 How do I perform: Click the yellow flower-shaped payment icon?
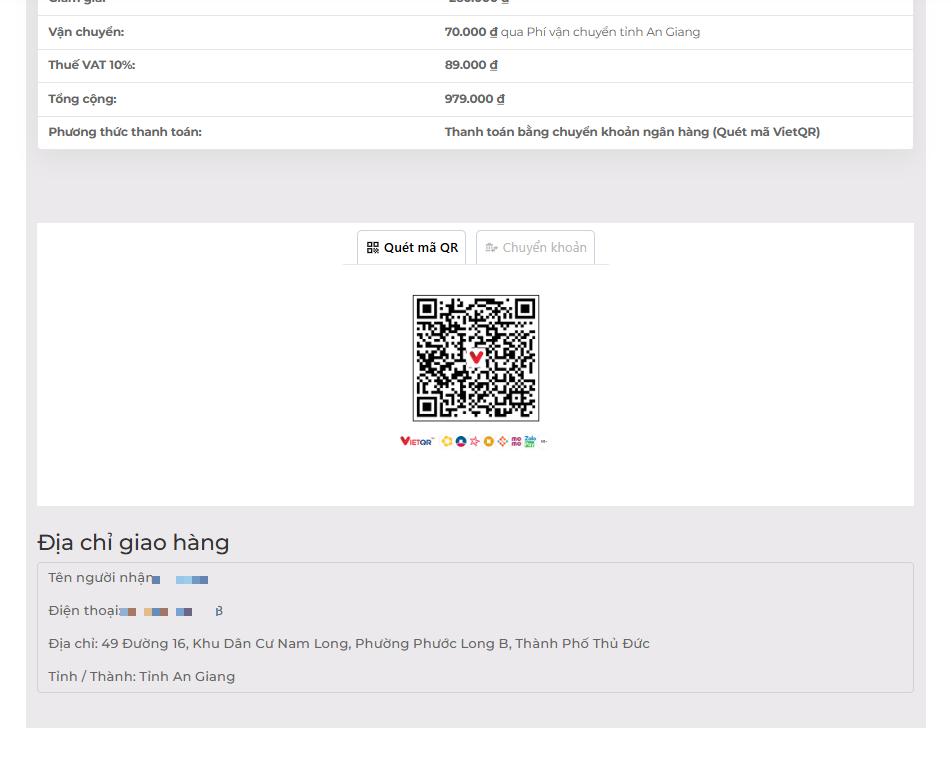point(446,440)
